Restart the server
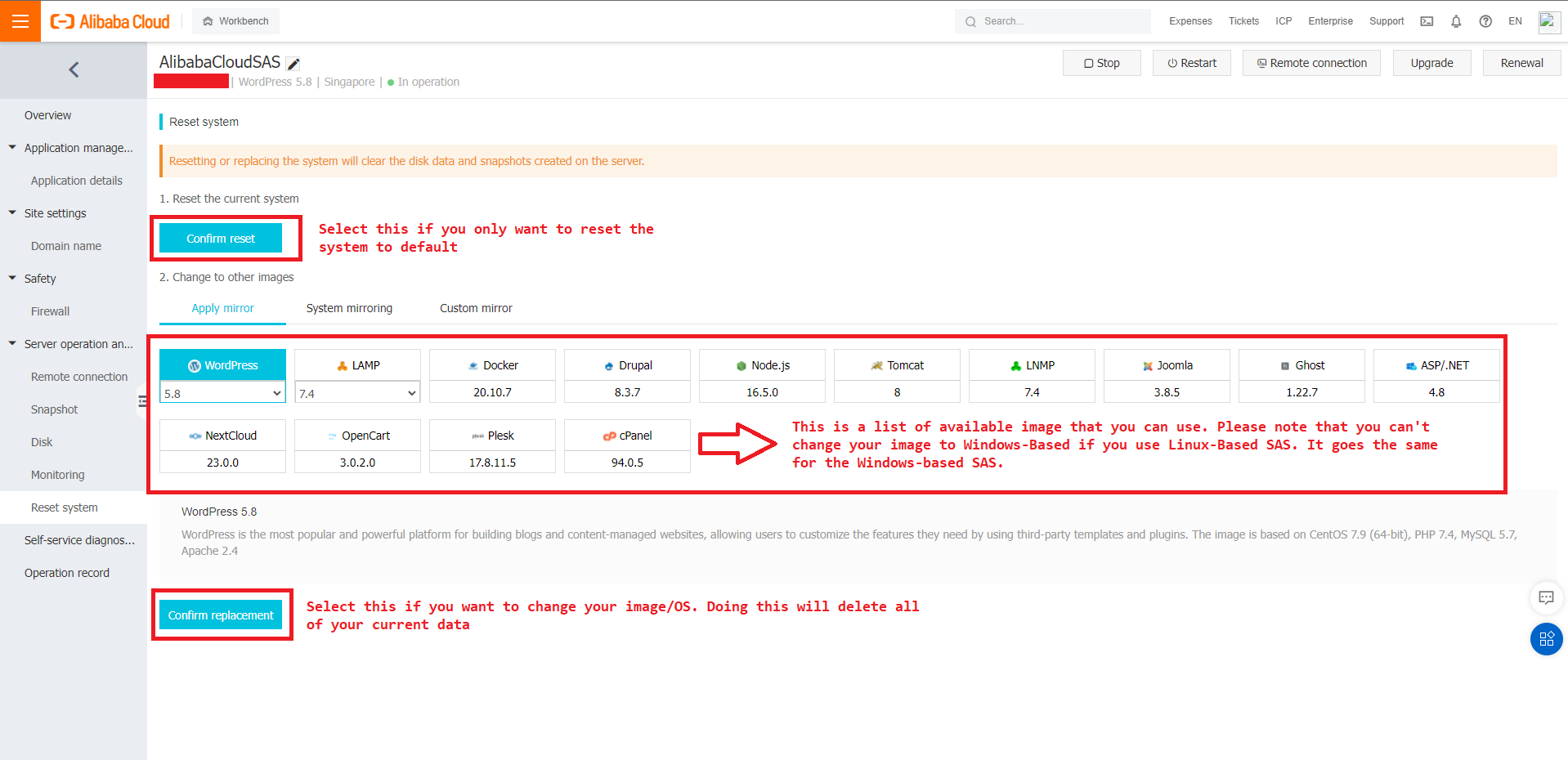 (x=1191, y=63)
